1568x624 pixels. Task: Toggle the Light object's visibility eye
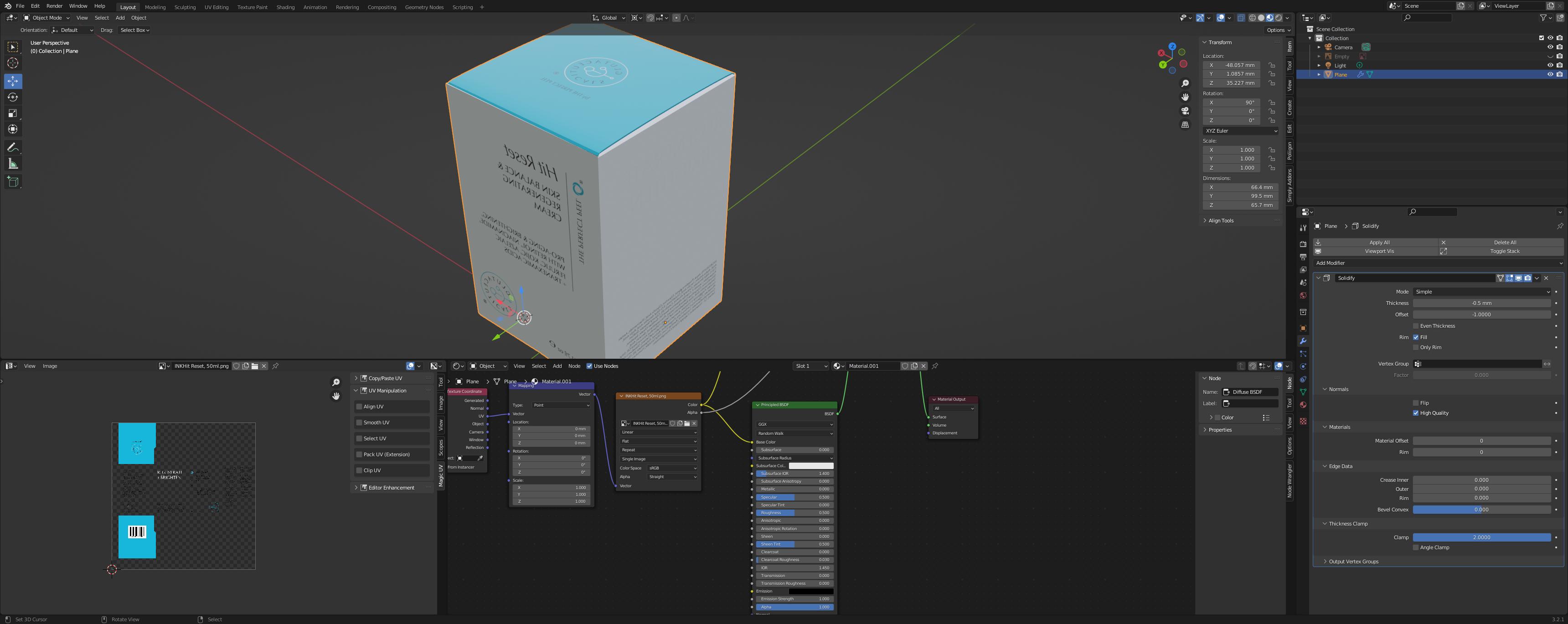click(x=1550, y=65)
